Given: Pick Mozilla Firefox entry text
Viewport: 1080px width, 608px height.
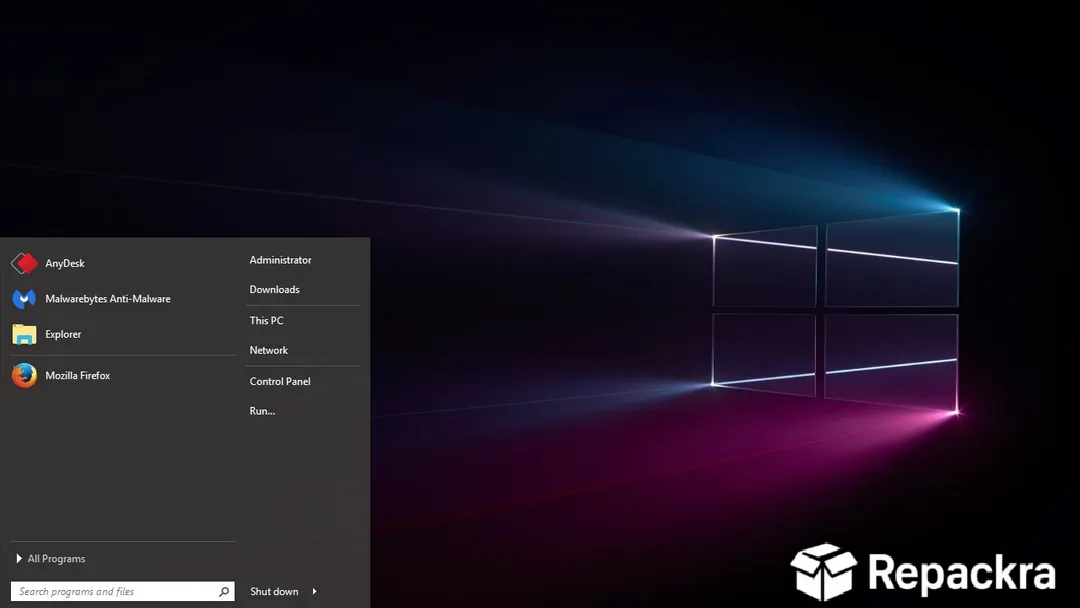Looking at the screenshot, I should click(x=78, y=375).
